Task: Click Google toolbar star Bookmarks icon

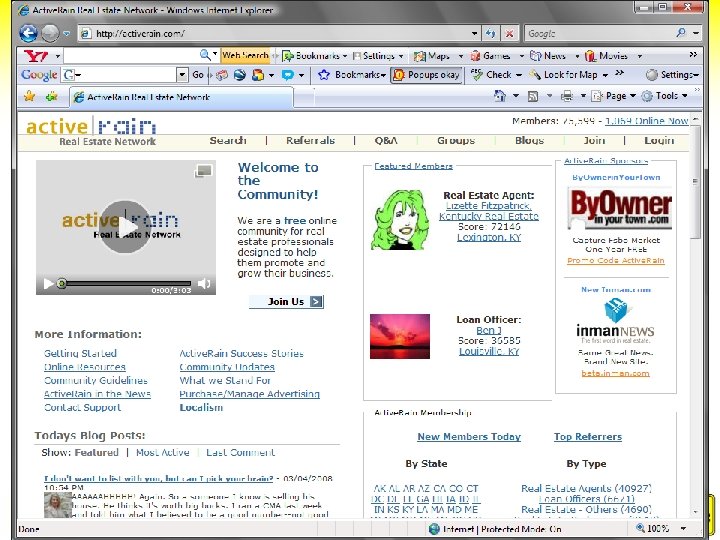Action: click(x=324, y=75)
